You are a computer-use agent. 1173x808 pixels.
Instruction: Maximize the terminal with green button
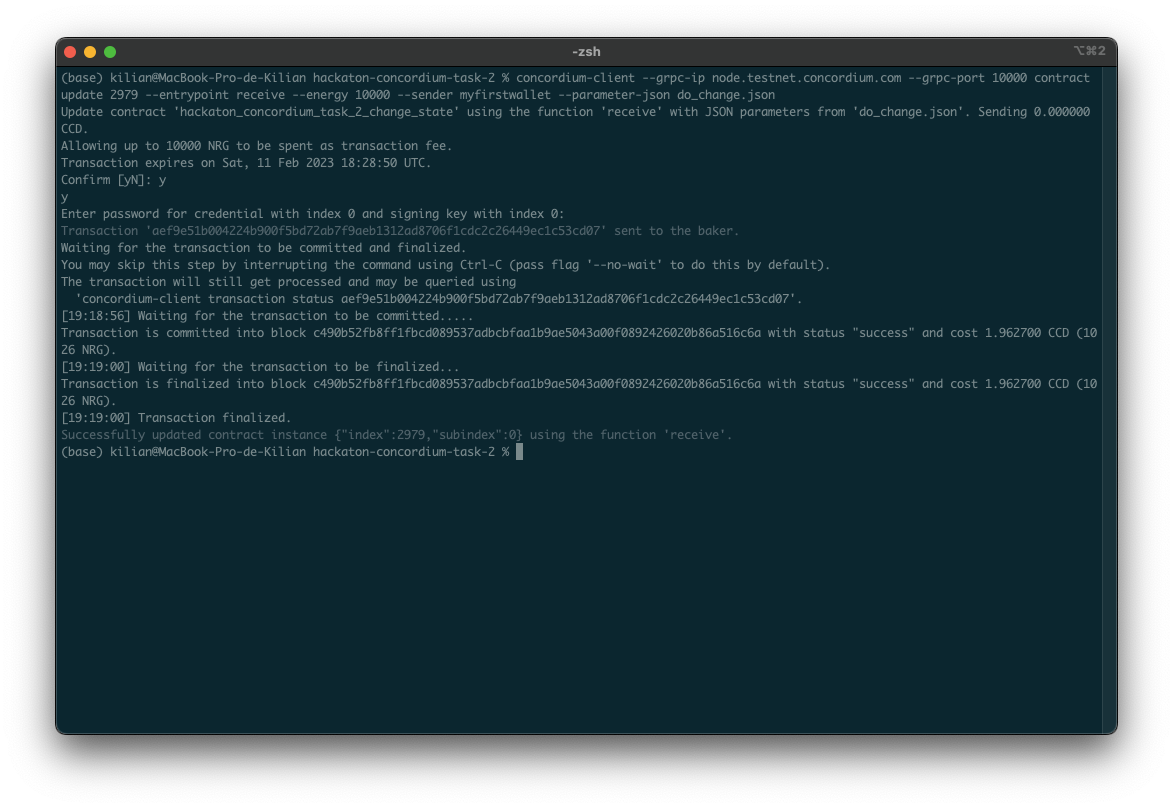tap(110, 52)
